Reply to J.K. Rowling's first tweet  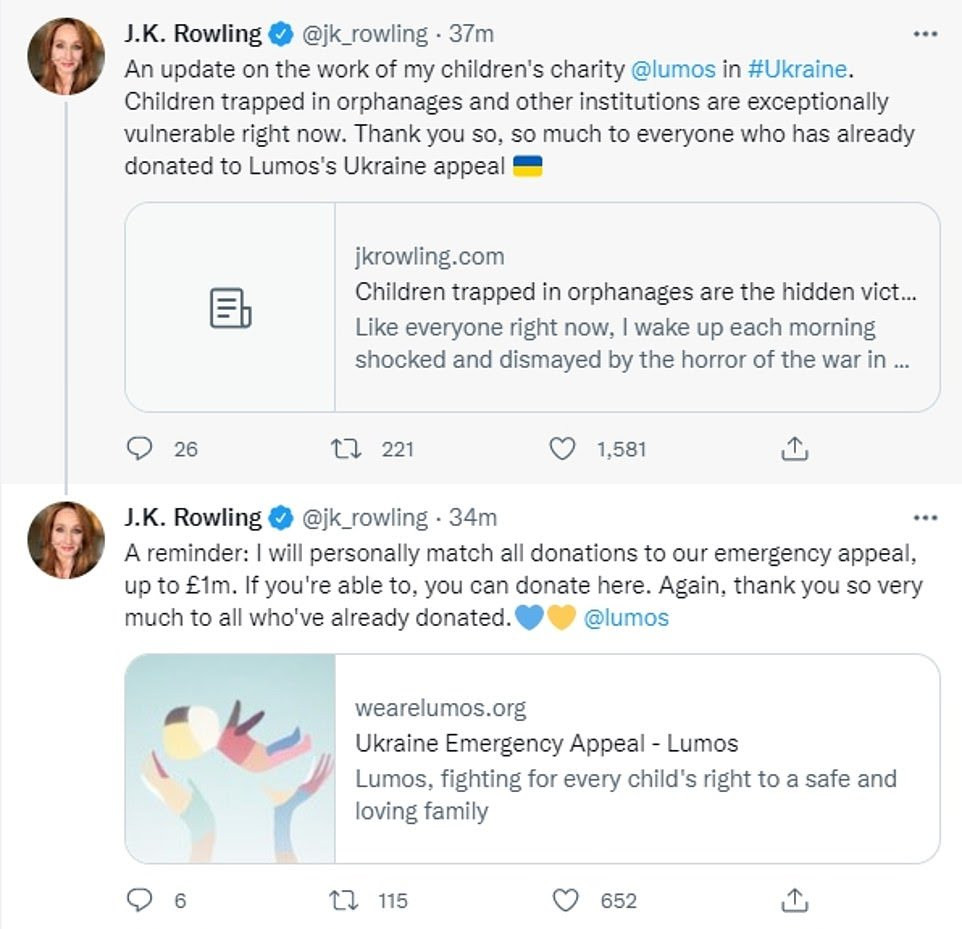point(141,449)
